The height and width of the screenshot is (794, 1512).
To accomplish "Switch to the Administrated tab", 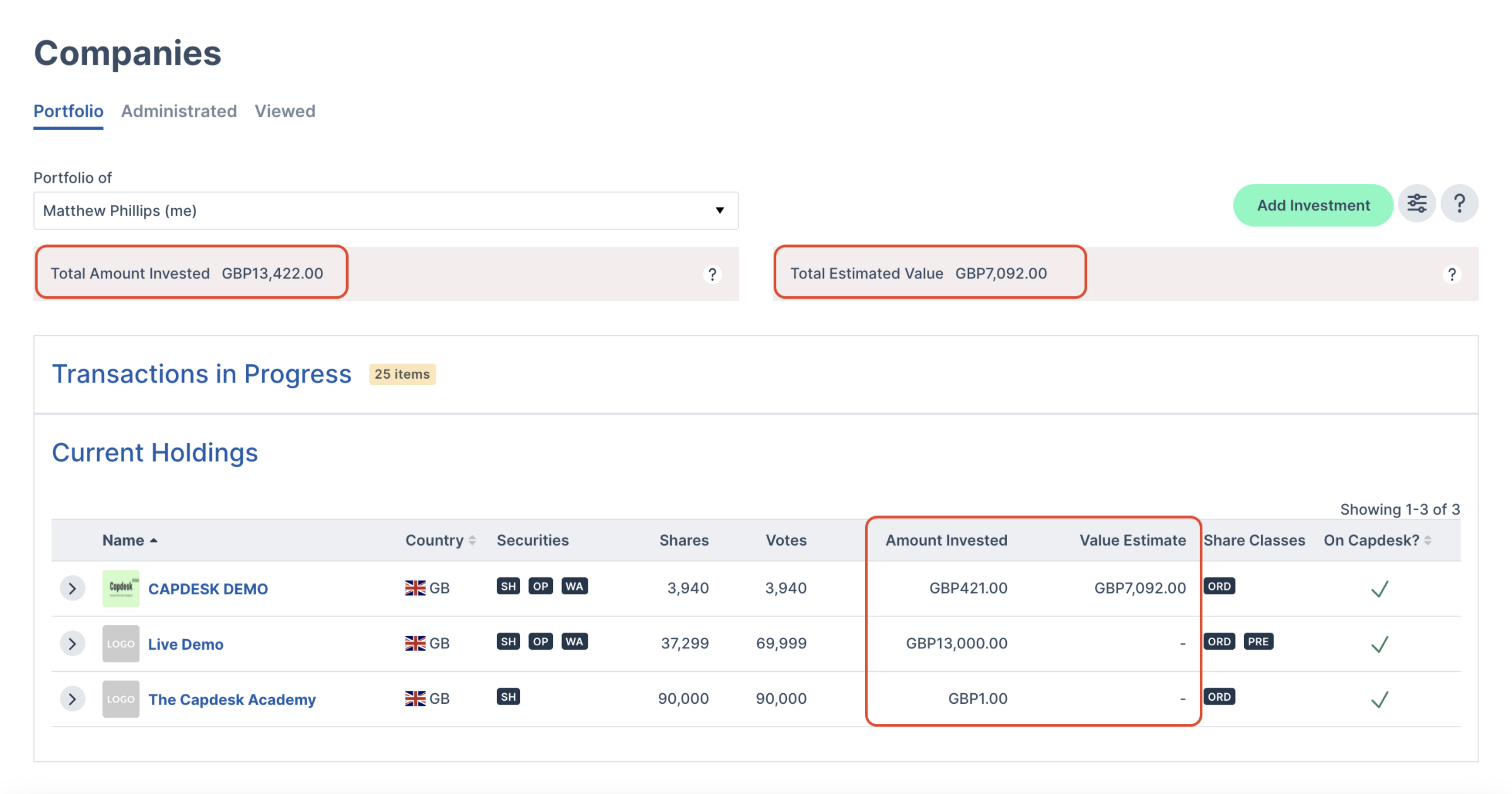I will pos(179,112).
